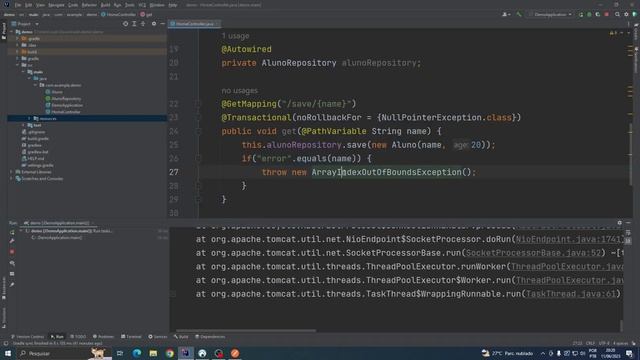This screenshot has height=360, width=640.
Task: Select AlunoRepository file in project tree
Action: [63, 98]
